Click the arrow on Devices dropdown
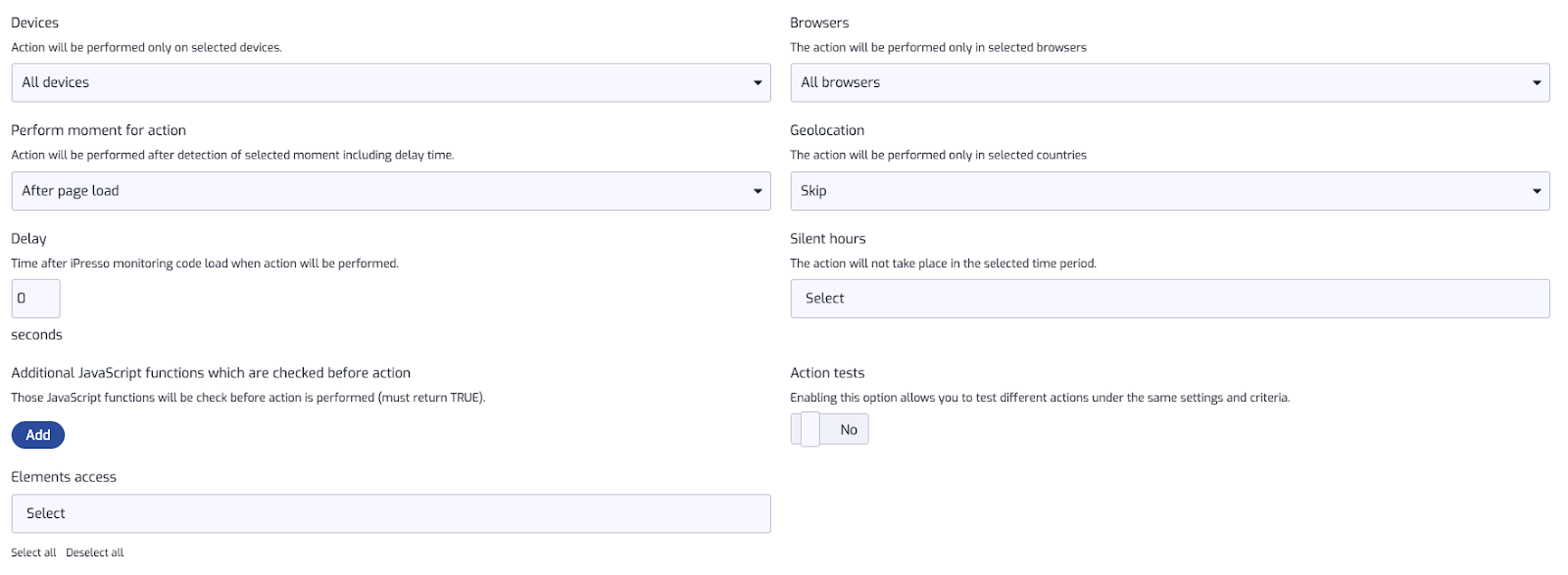This screenshot has width=1568, height=575. tap(758, 83)
